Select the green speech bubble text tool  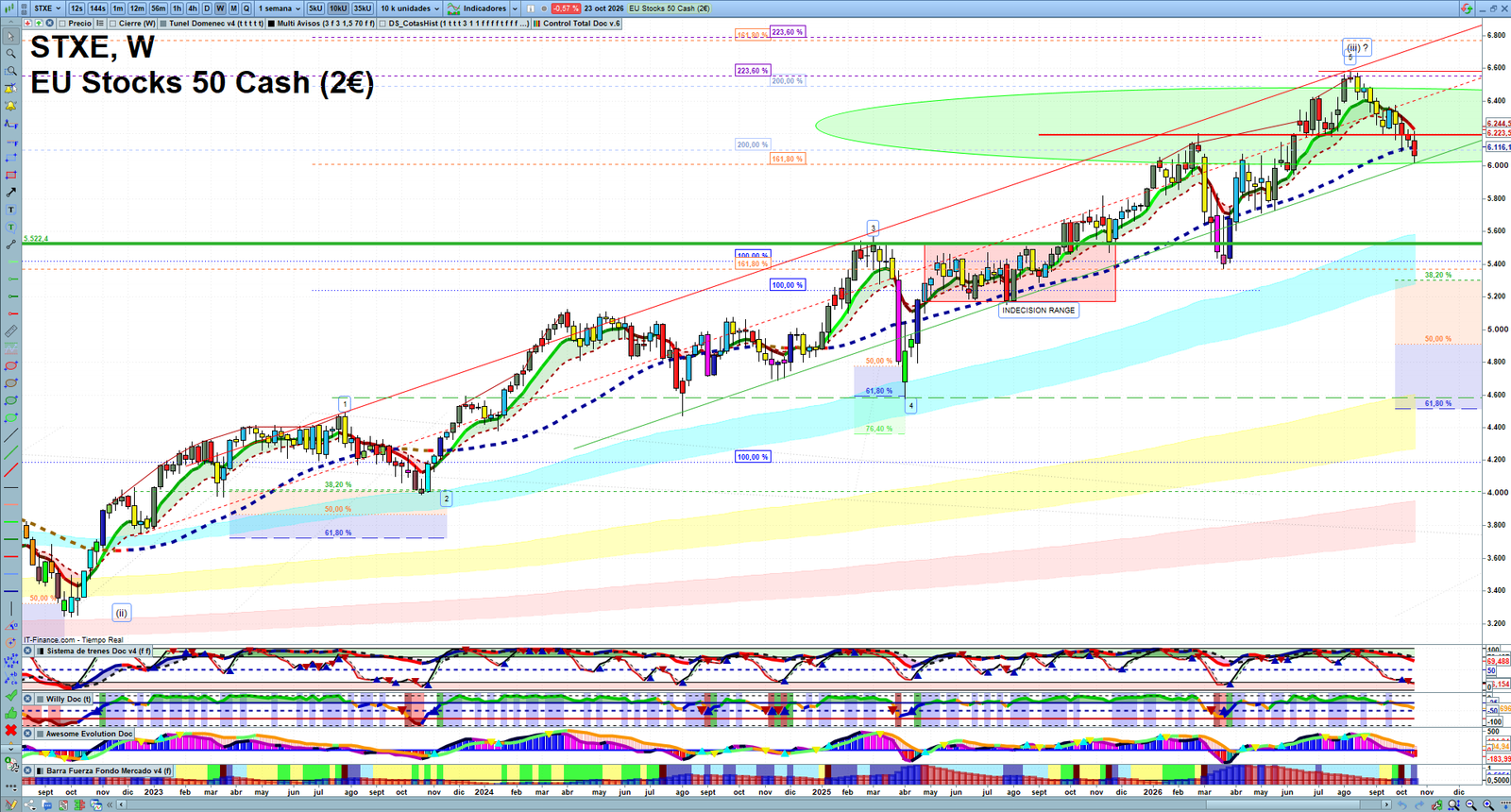[10, 227]
